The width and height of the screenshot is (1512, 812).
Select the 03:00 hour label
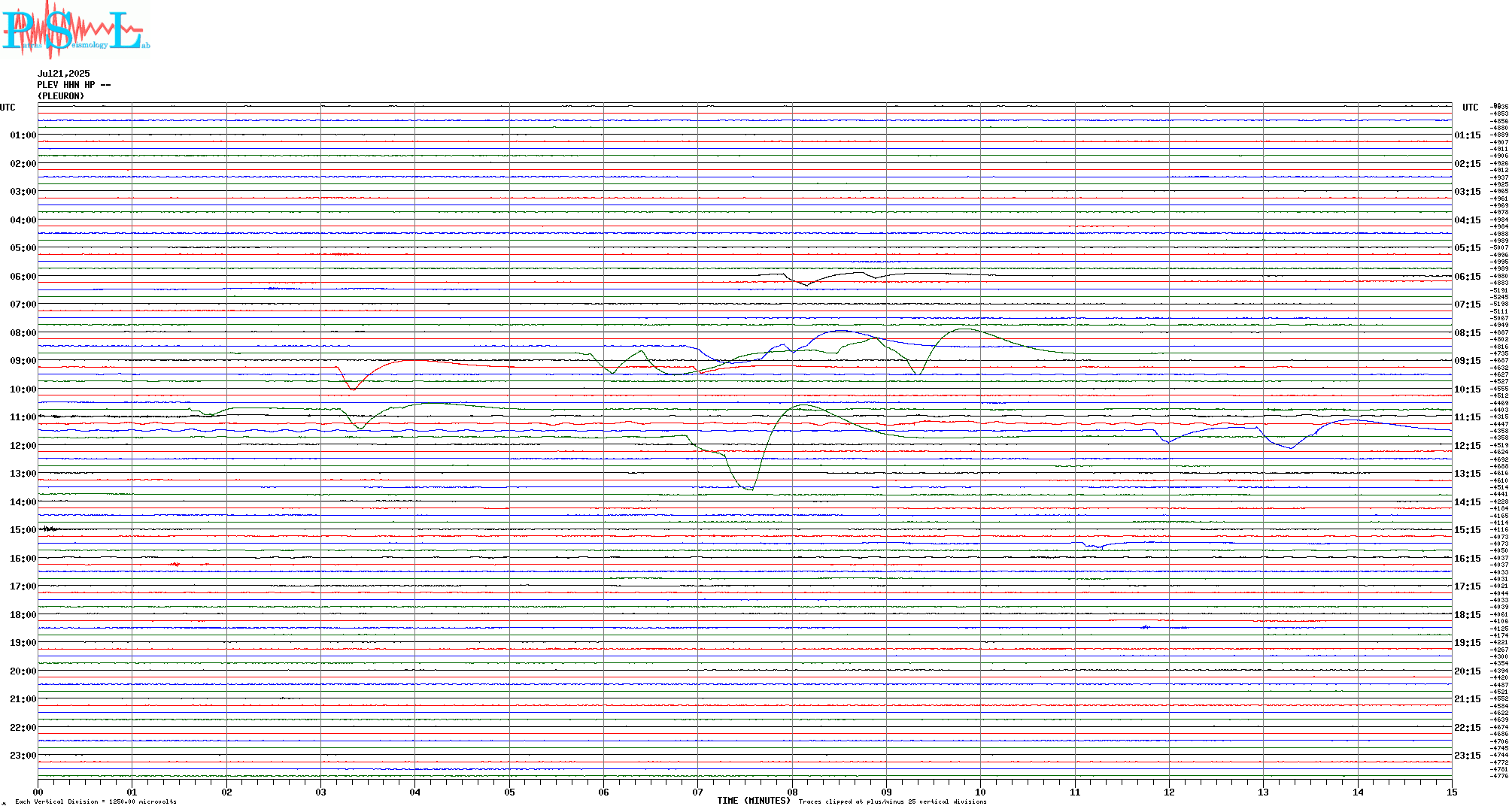(23, 192)
